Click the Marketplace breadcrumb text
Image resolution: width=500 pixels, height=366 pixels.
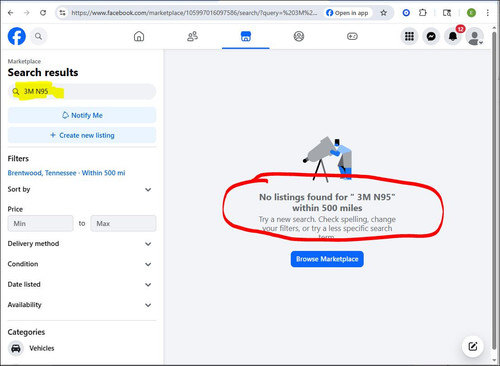[x=24, y=61]
